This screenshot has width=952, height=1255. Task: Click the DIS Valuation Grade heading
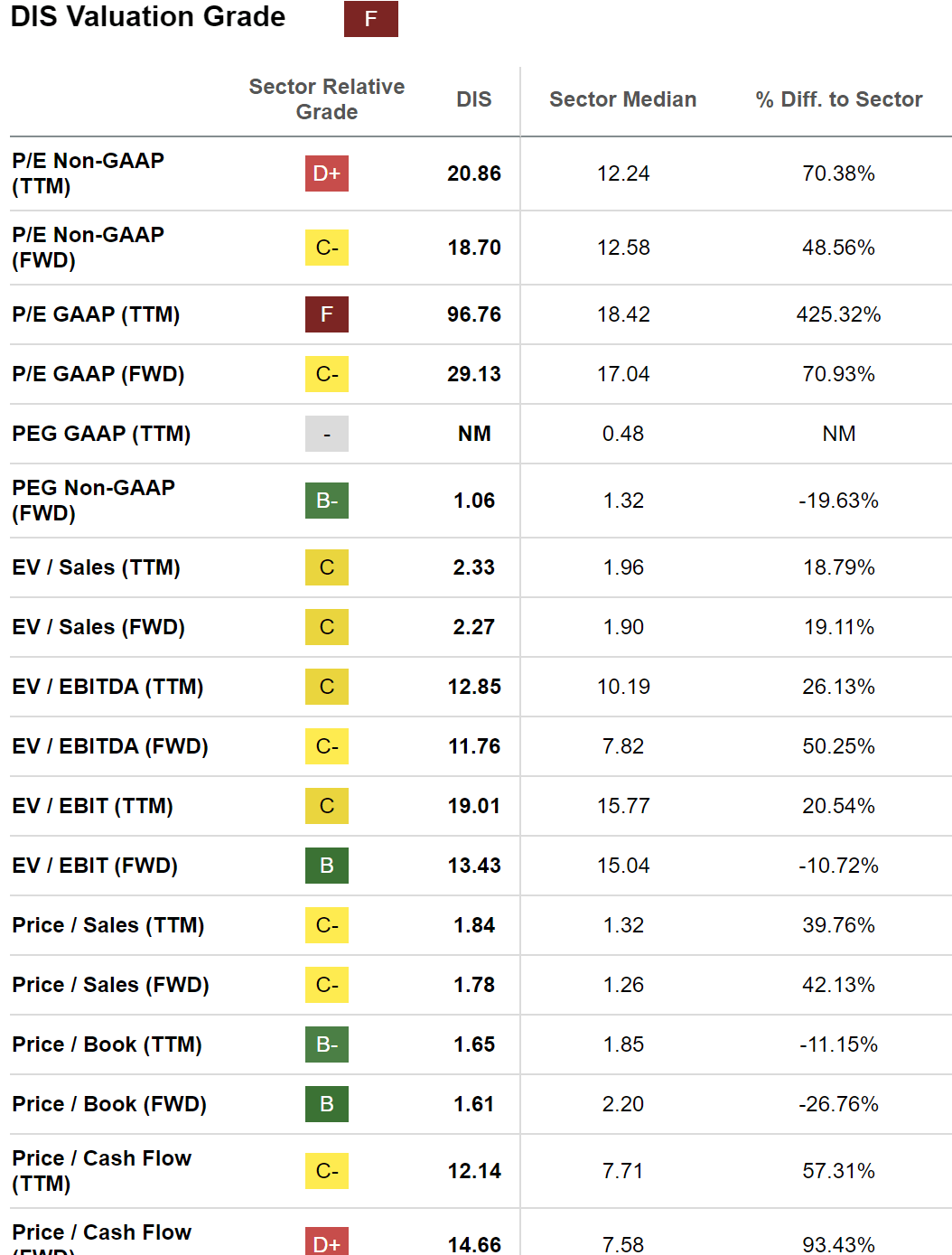point(148,17)
